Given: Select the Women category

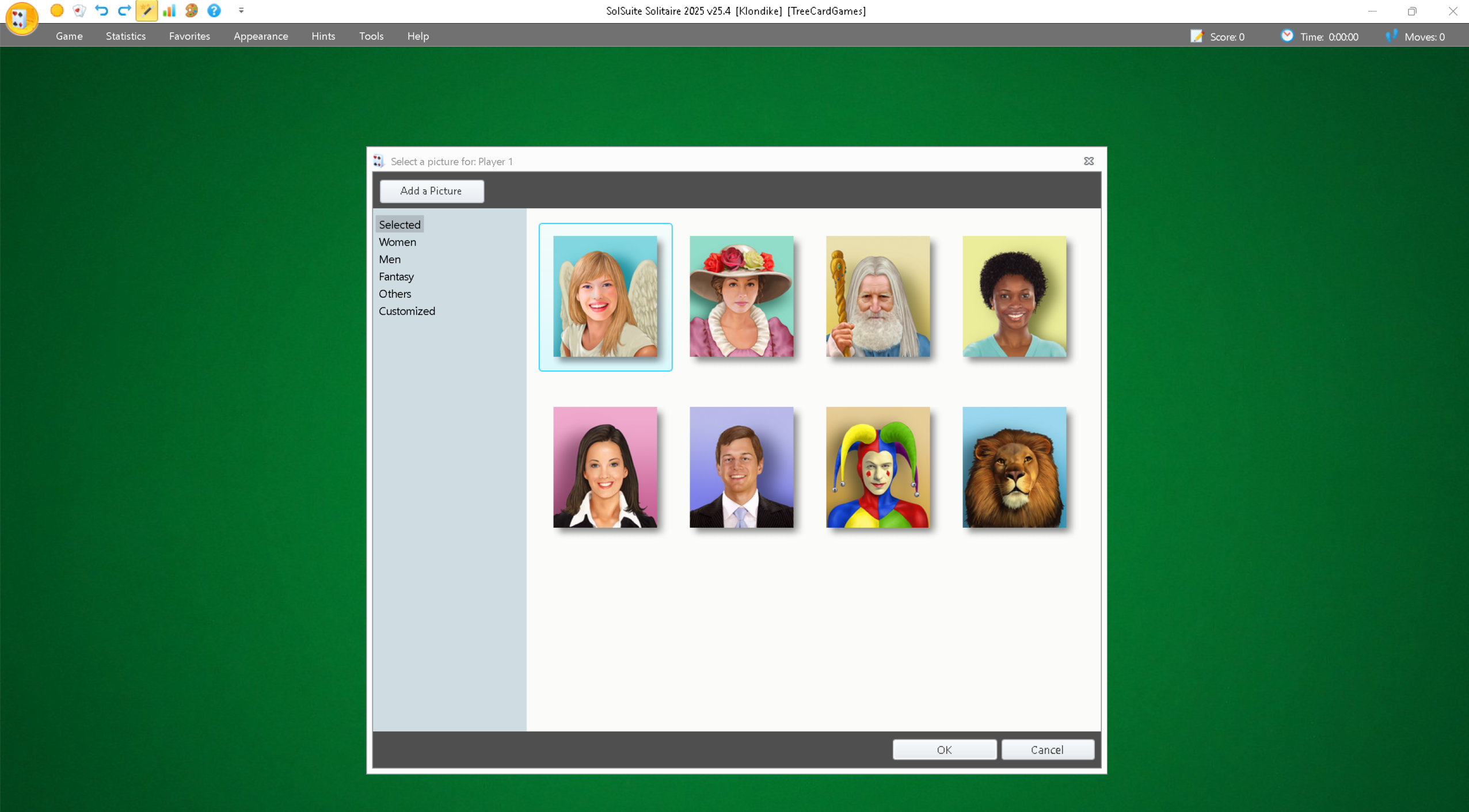Looking at the screenshot, I should click(397, 242).
